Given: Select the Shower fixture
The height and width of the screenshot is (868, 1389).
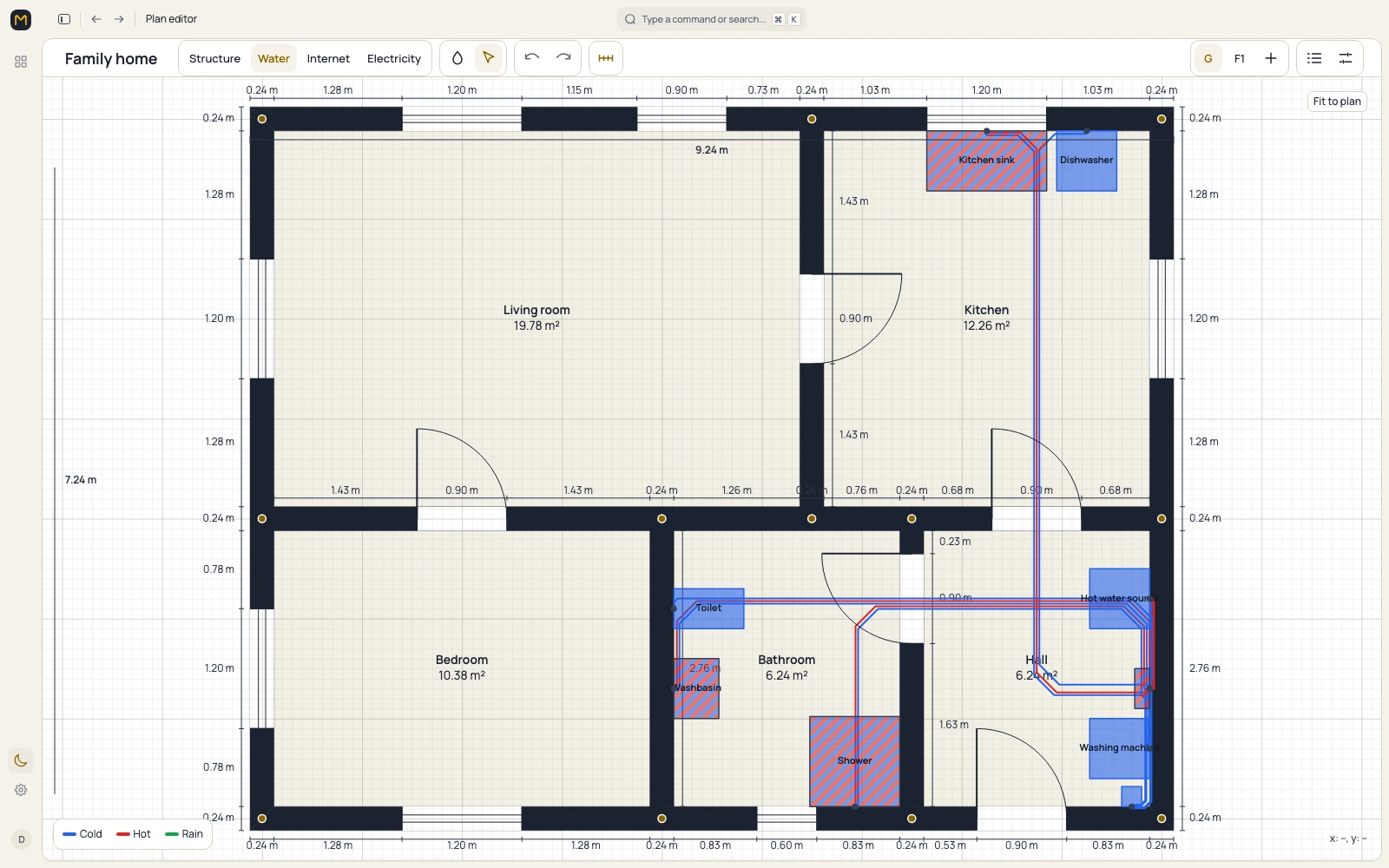Looking at the screenshot, I should point(854,761).
